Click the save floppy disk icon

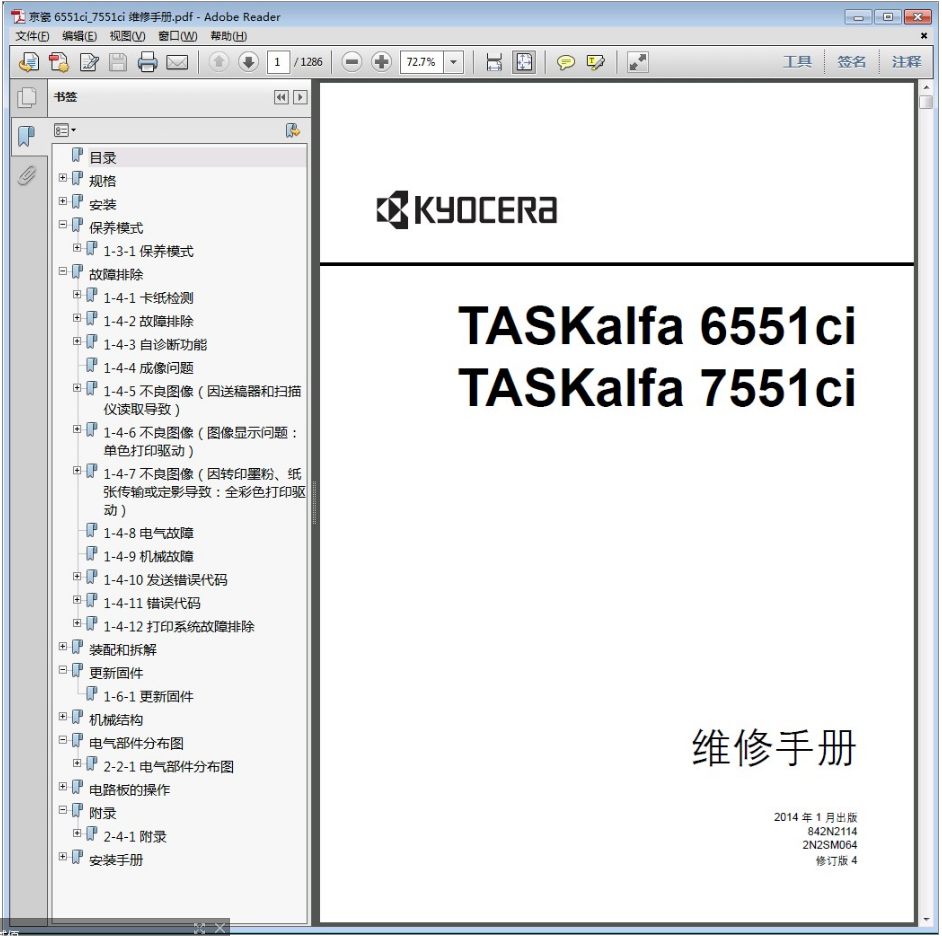[118, 62]
